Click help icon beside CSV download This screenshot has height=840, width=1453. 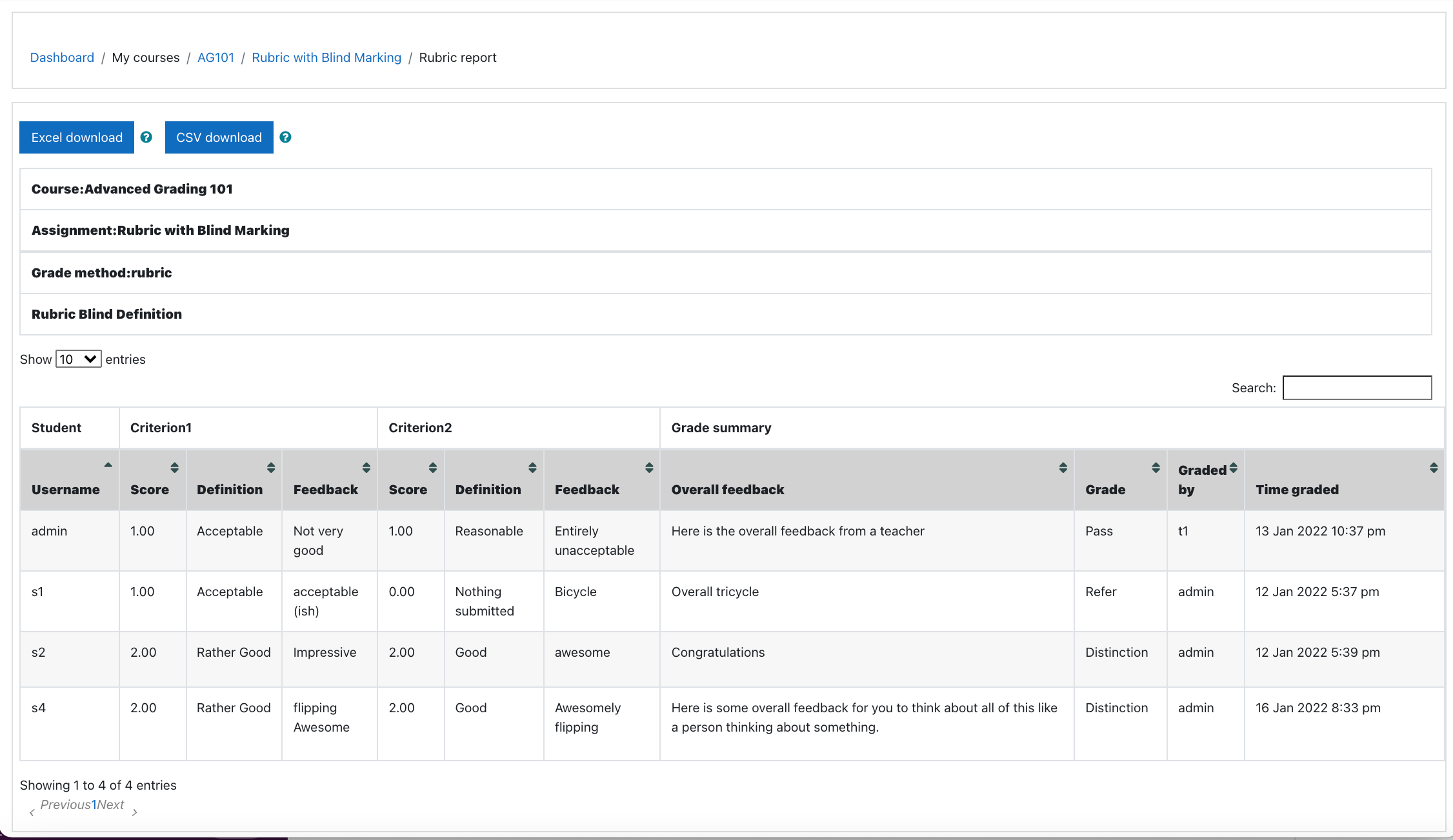(x=285, y=137)
